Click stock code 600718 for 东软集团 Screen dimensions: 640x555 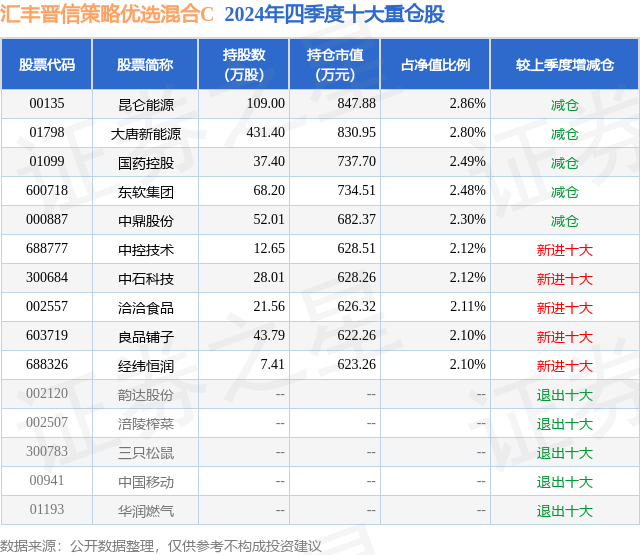point(47,191)
